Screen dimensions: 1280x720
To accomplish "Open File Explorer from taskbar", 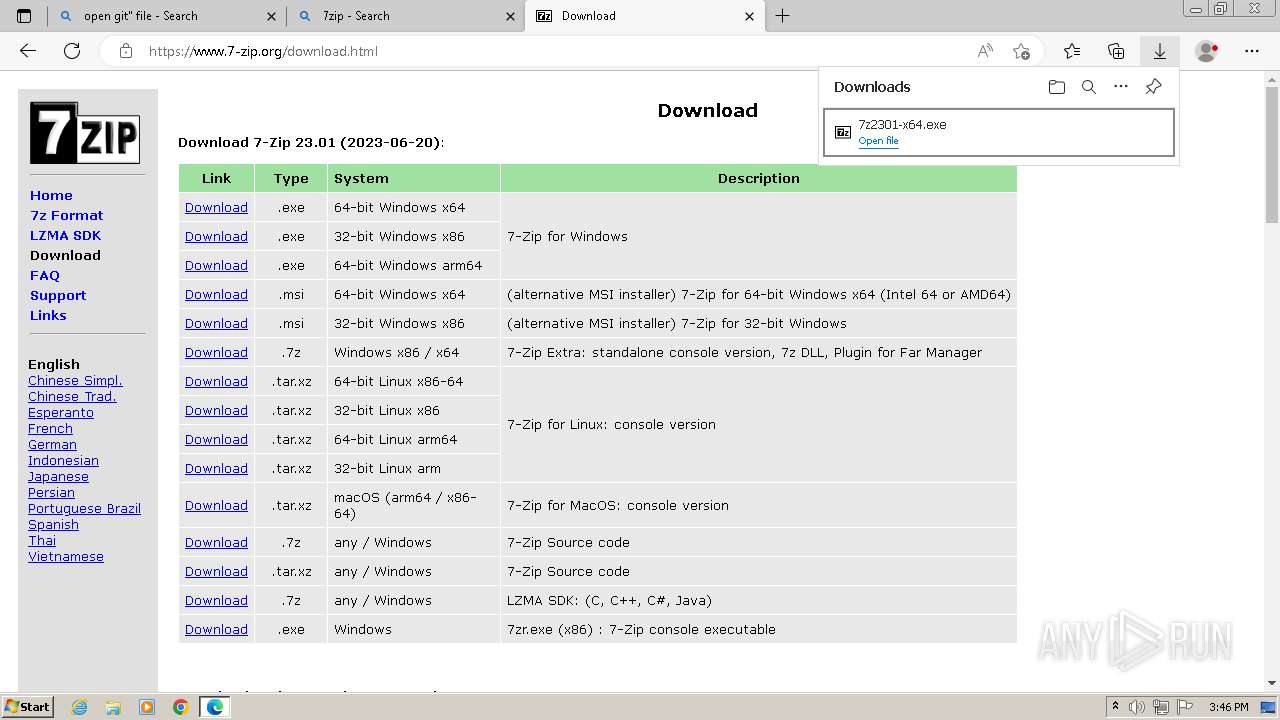I will point(113,707).
